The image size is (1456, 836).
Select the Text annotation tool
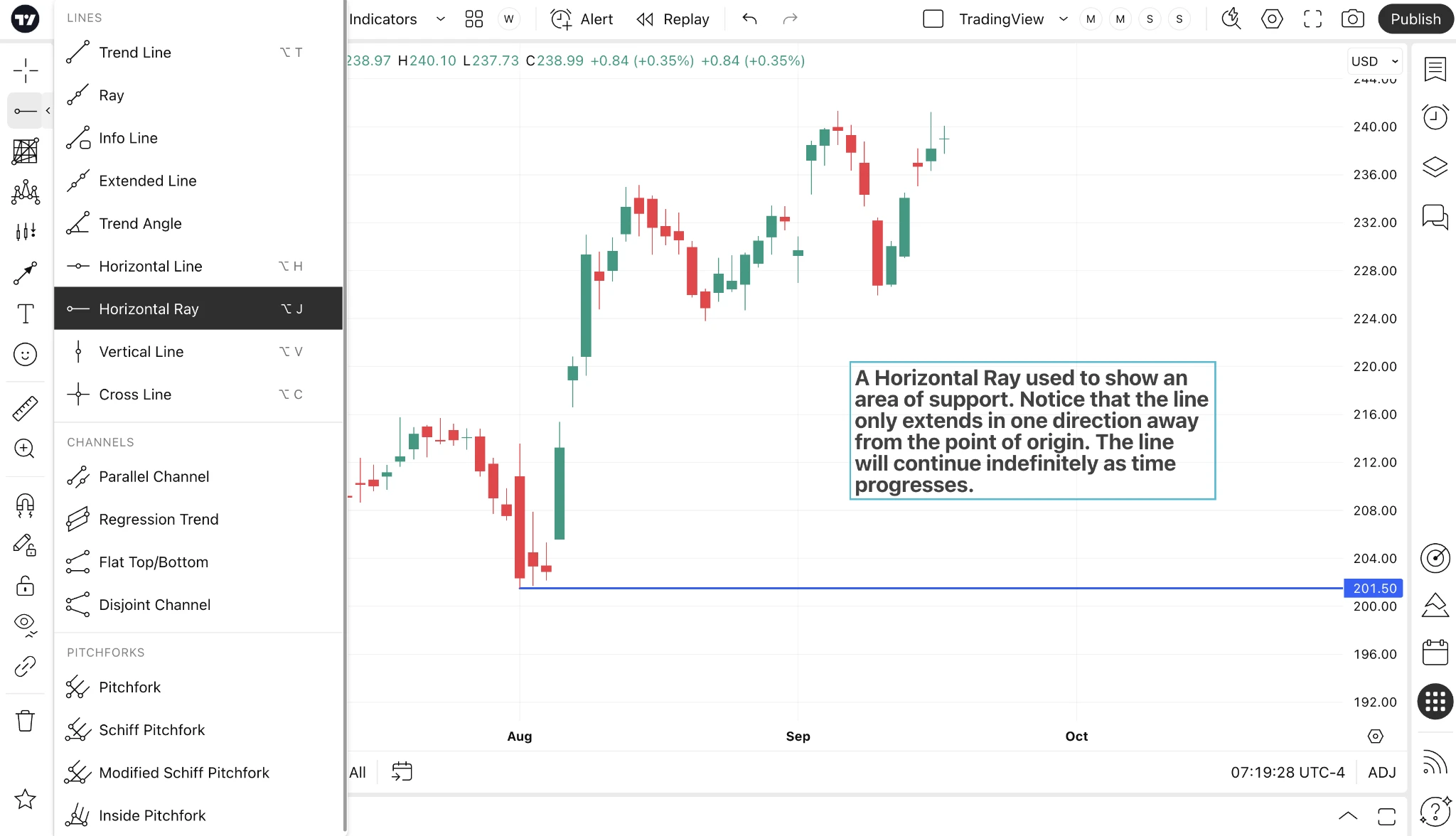click(x=26, y=313)
